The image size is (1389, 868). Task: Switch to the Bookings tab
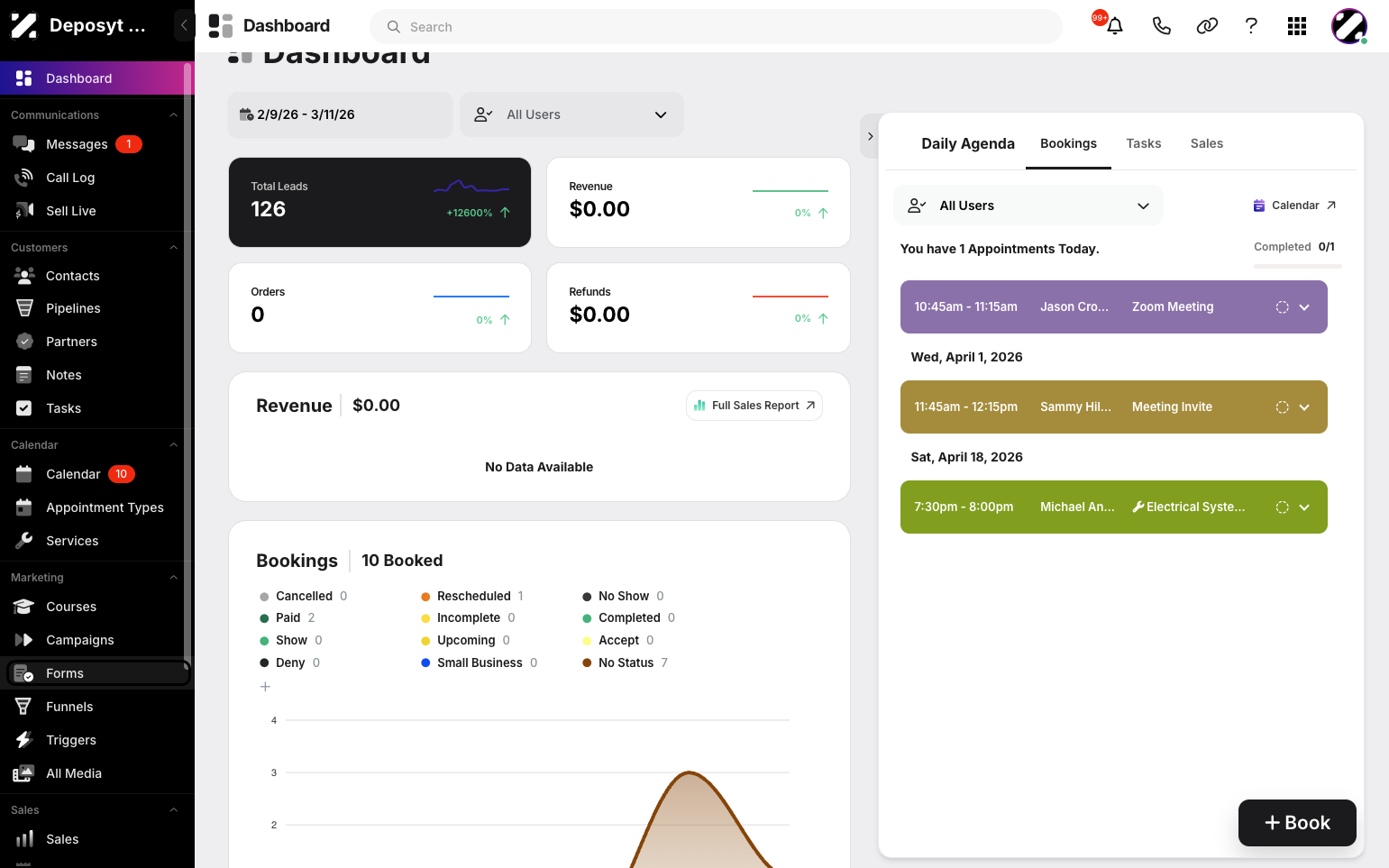tap(1068, 143)
